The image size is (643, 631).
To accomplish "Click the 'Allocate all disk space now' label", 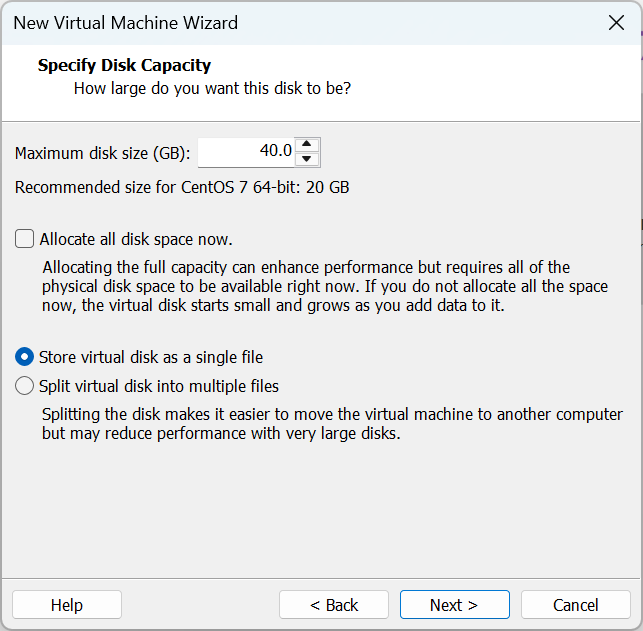I will tap(136, 240).
